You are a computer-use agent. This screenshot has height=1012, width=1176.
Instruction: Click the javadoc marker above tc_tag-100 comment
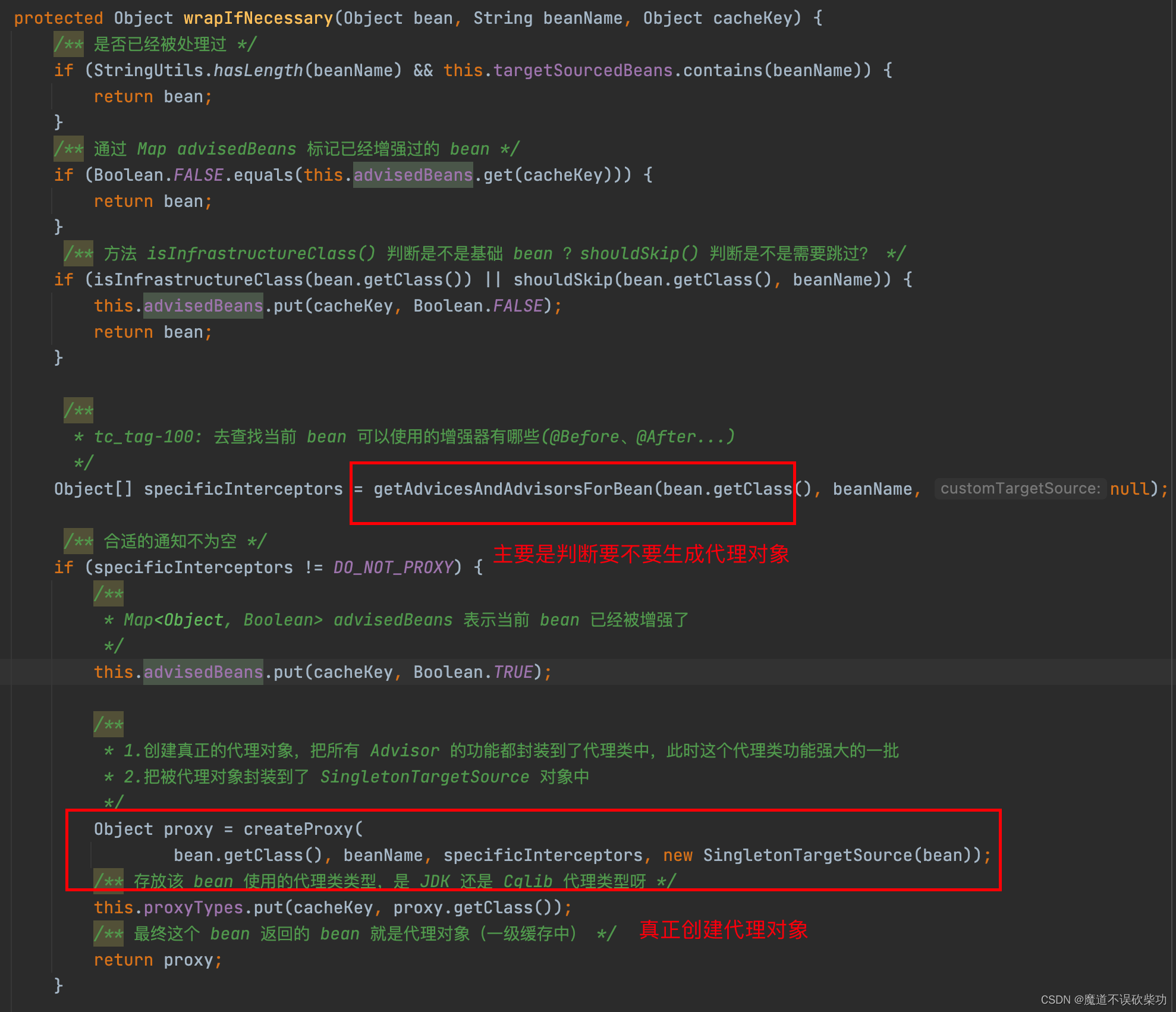pos(78,410)
